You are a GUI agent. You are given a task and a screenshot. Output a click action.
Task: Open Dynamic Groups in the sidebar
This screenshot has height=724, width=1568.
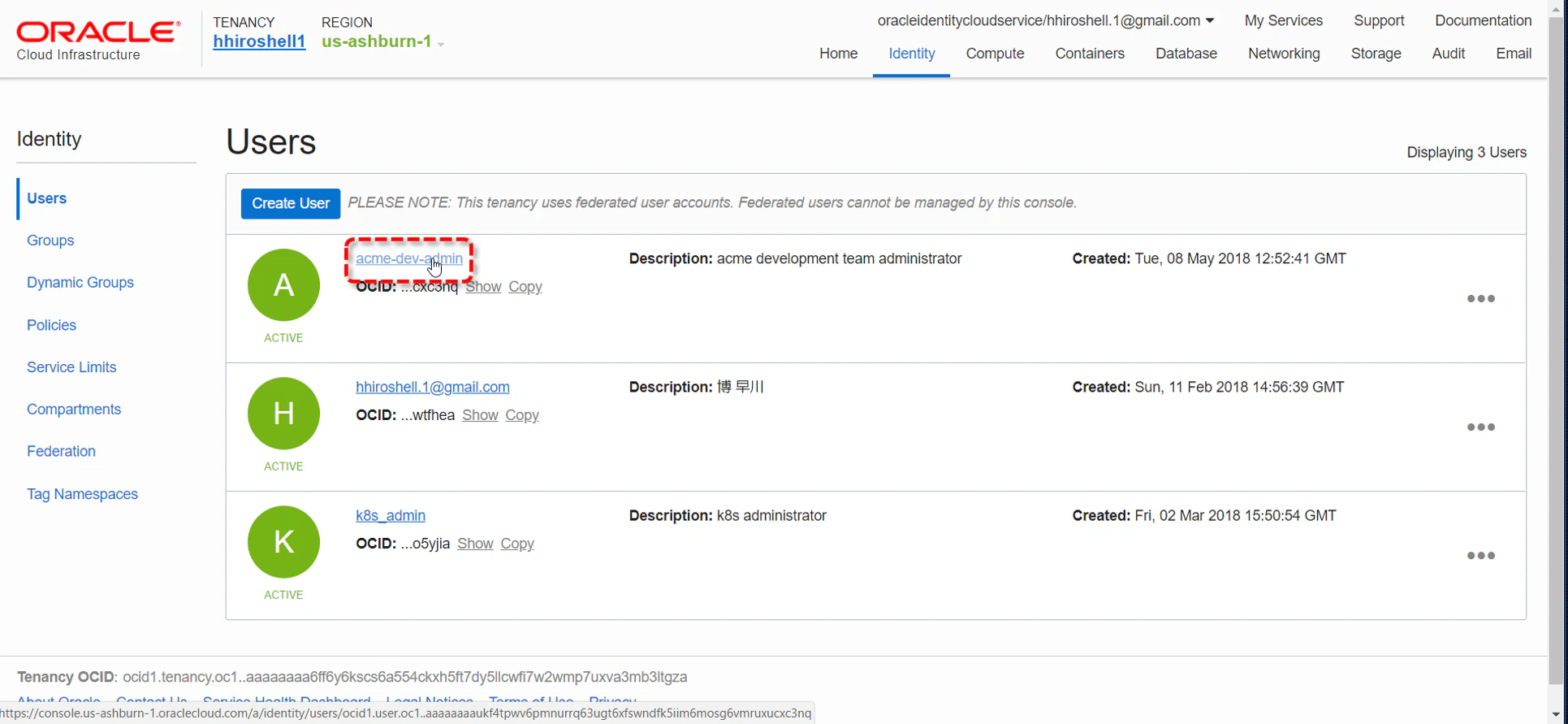(80, 283)
